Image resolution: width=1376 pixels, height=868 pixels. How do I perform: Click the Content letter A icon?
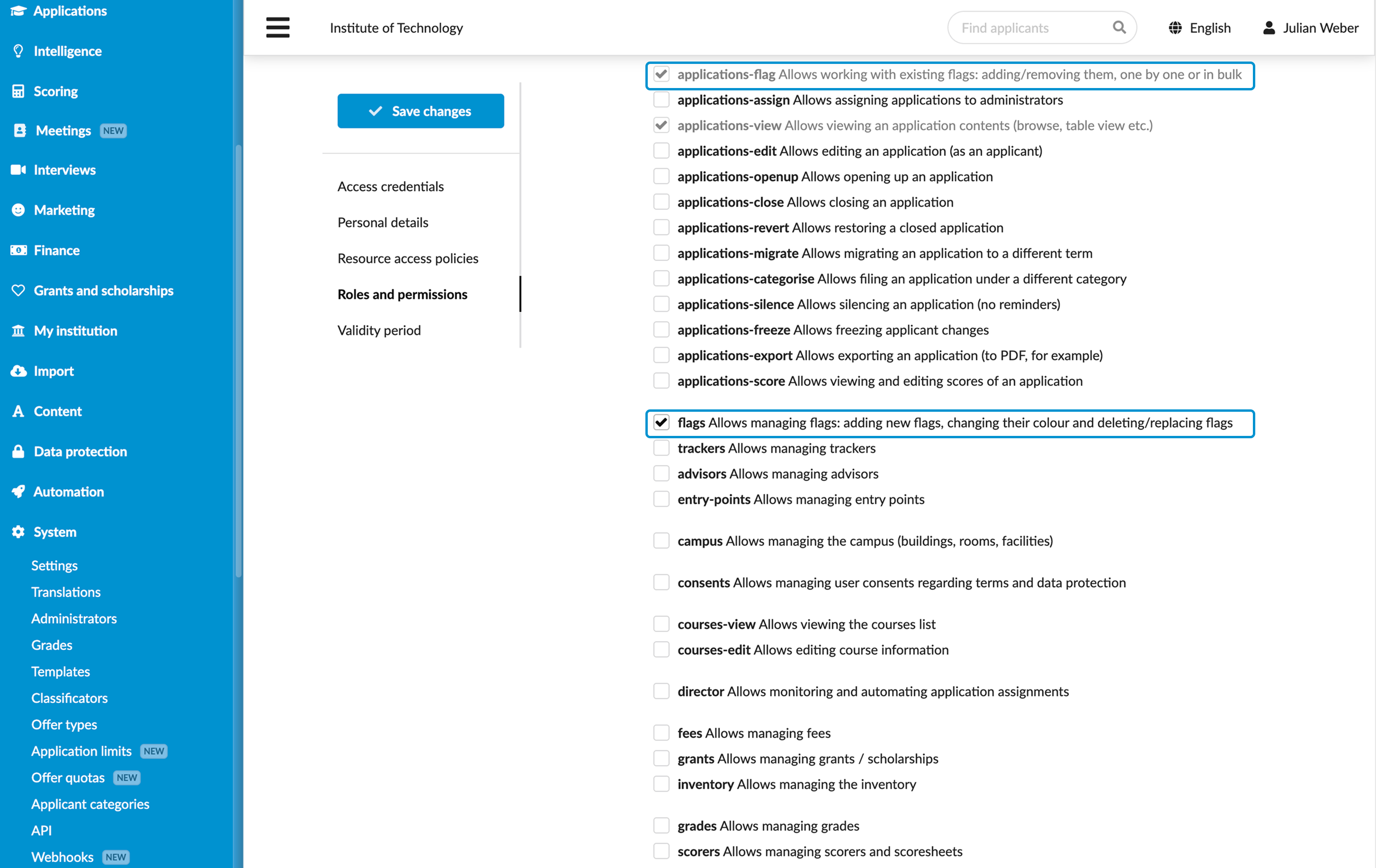tap(18, 411)
